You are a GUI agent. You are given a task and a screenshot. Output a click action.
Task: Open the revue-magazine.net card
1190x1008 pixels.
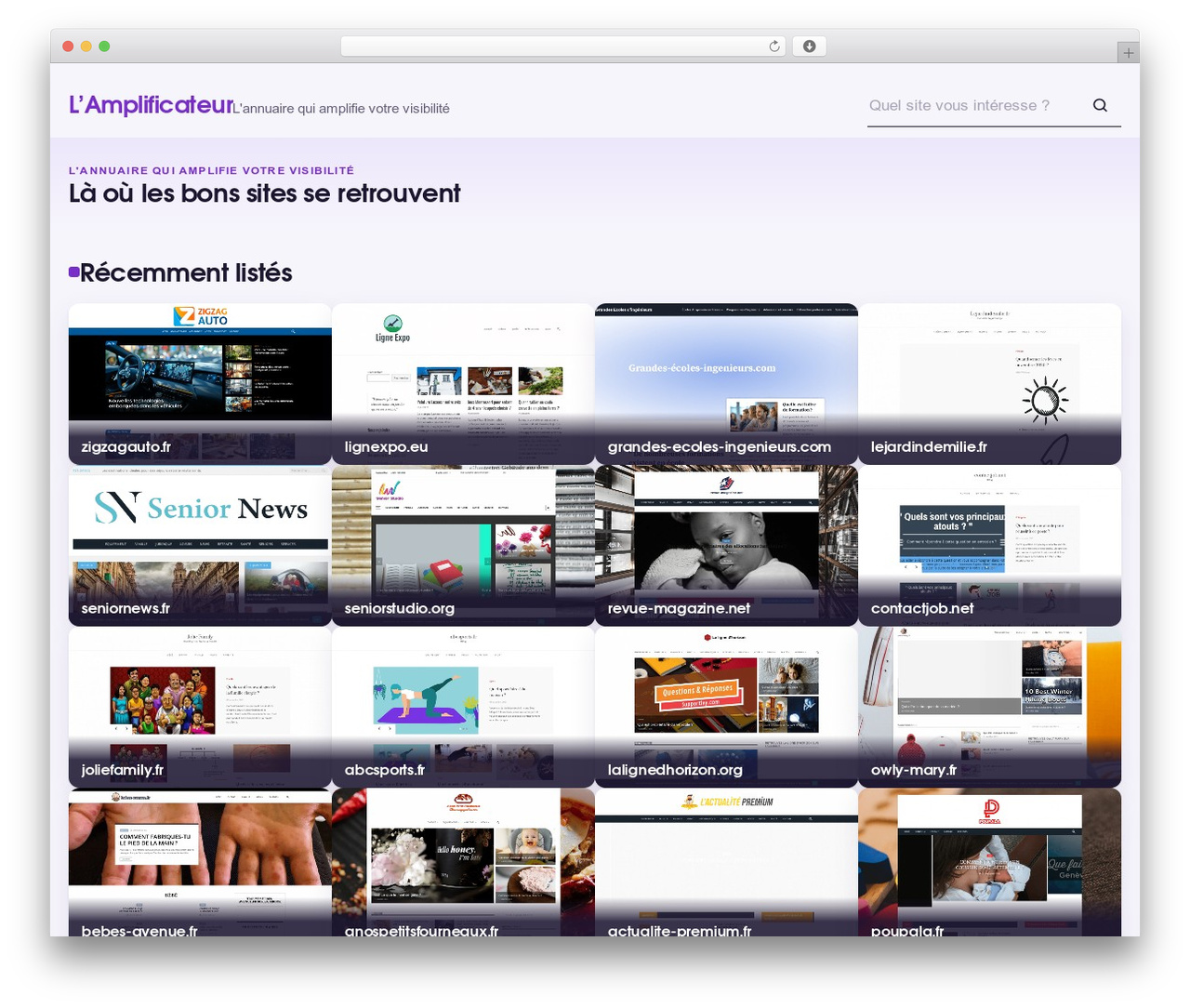pyautogui.click(x=726, y=546)
